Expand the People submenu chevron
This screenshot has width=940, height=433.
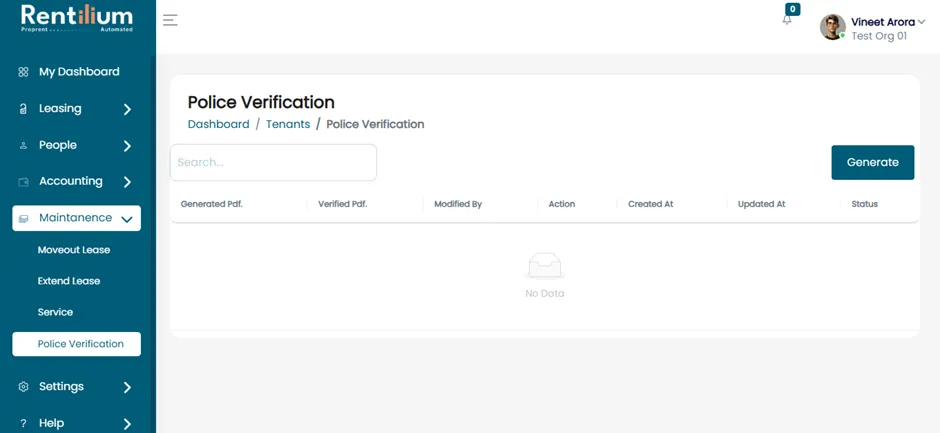pyautogui.click(x=127, y=146)
